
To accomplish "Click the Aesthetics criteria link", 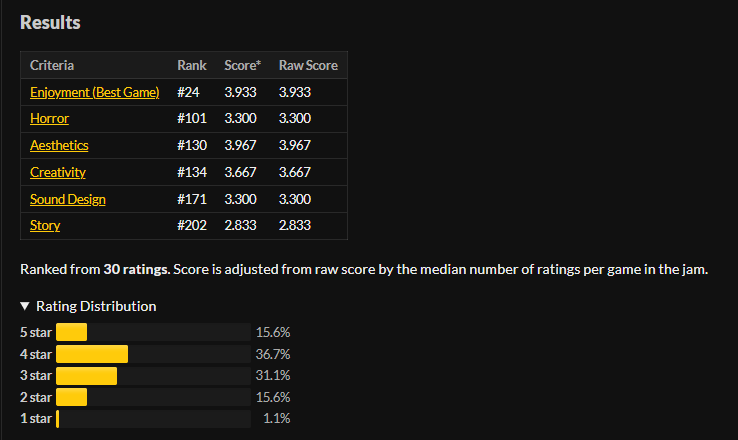I will [x=59, y=145].
